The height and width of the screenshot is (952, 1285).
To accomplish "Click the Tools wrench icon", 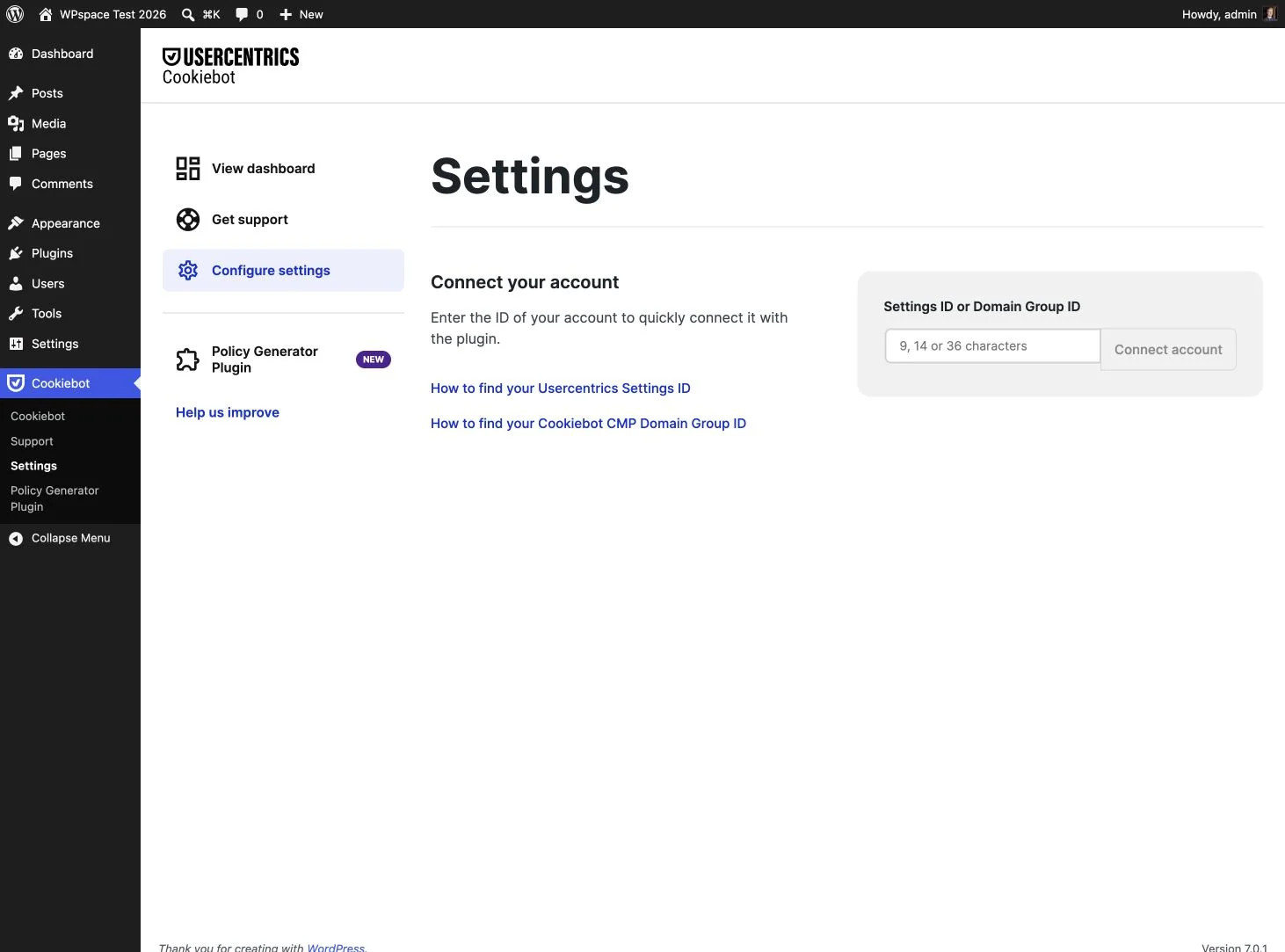I will coord(16,314).
